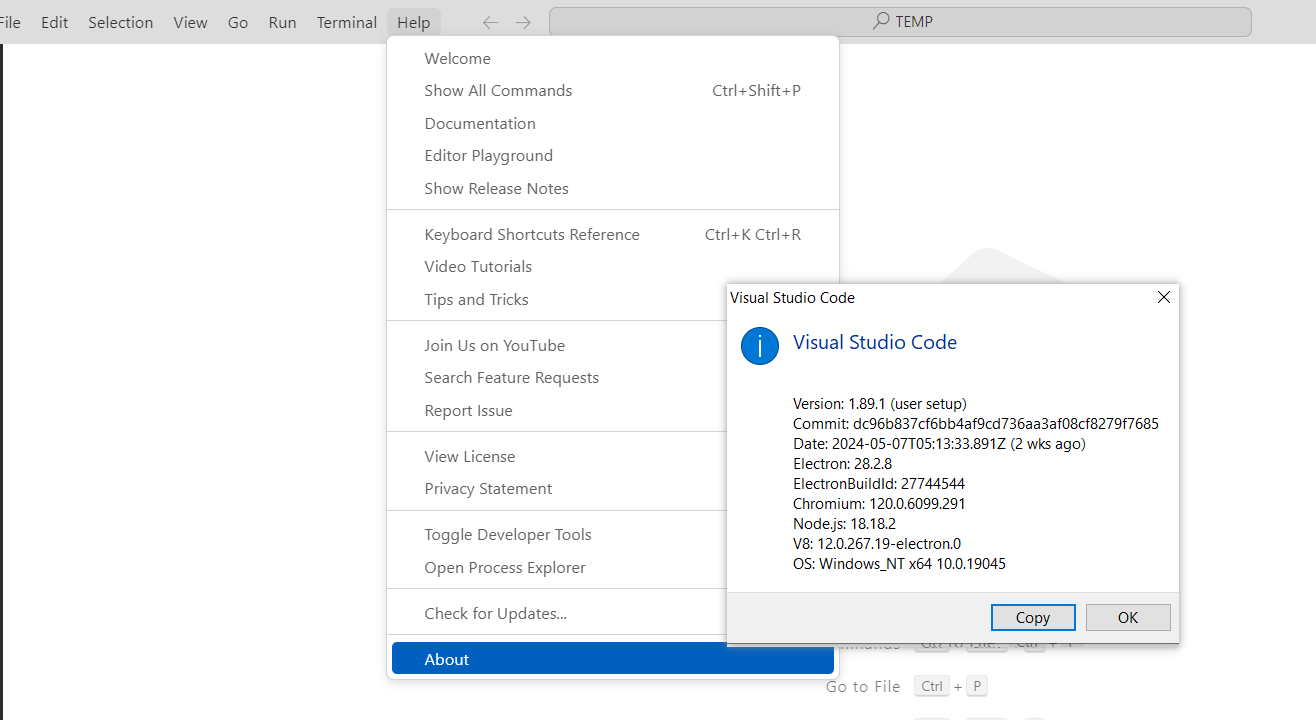Click the forward navigation arrow
1316x720 pixels.
(523, 22)
